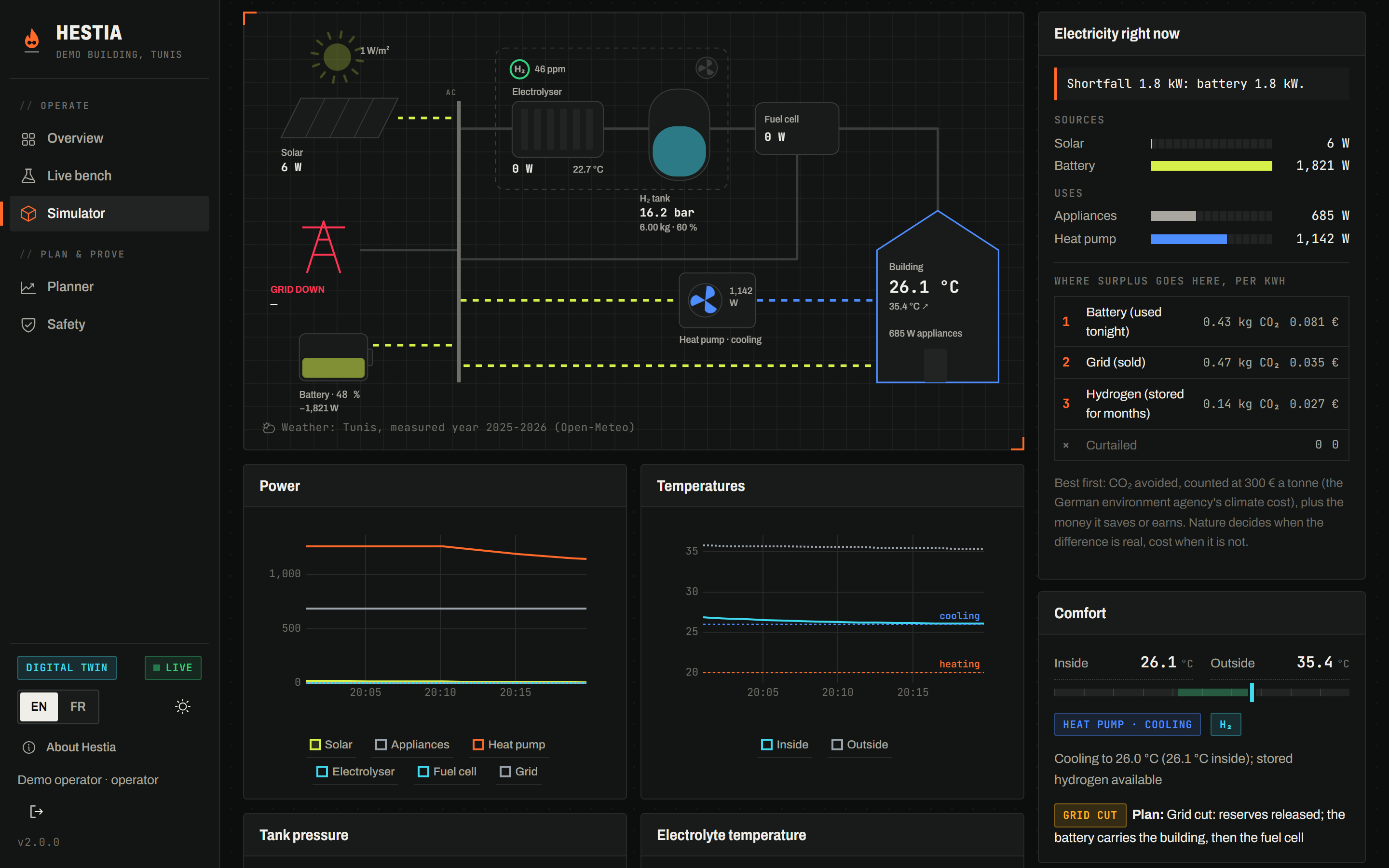Click the sun irradiance icon
Viewport: 1389px width, 868px height.
pyautogui.click(x=337, y=57)
